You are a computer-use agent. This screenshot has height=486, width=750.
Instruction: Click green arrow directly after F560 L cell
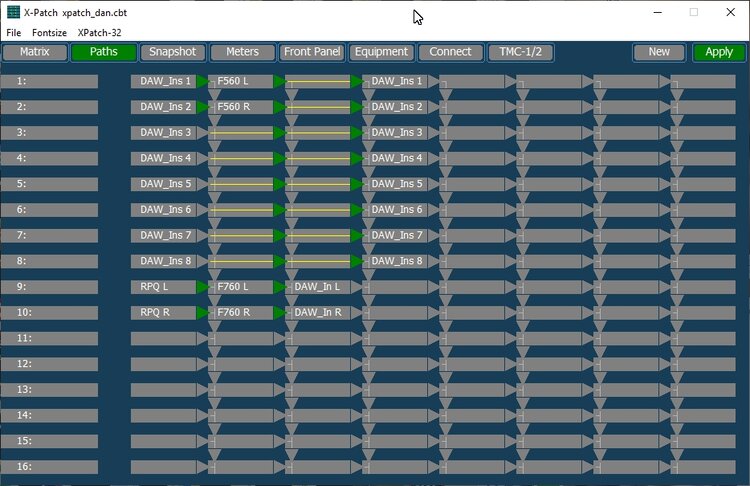279,81
